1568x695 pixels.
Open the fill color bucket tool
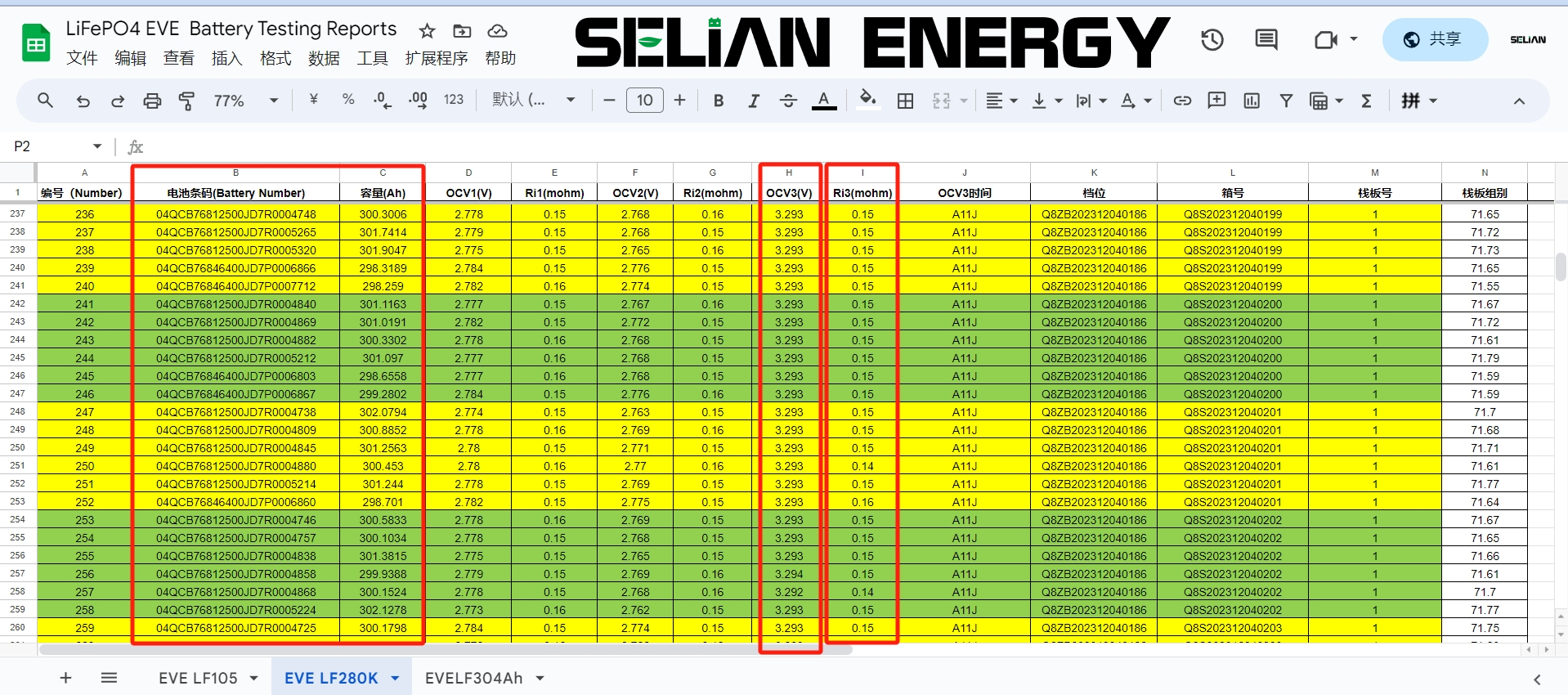867,100
